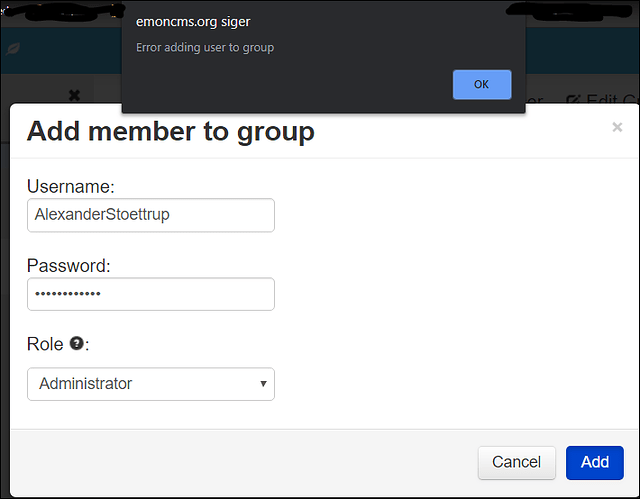The image size is (640, 499).
Task: Open the Administrator role dropdown
Action: 151,384
